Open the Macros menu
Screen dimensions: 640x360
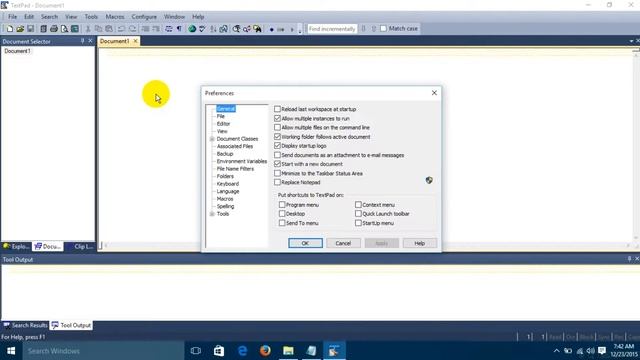(x=115, y=17)
